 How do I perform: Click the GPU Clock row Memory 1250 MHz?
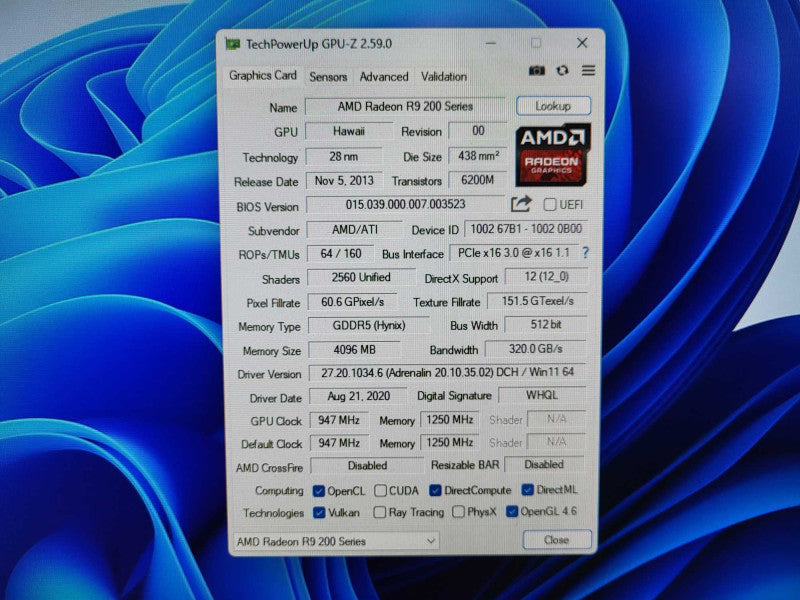click(449, 420)
